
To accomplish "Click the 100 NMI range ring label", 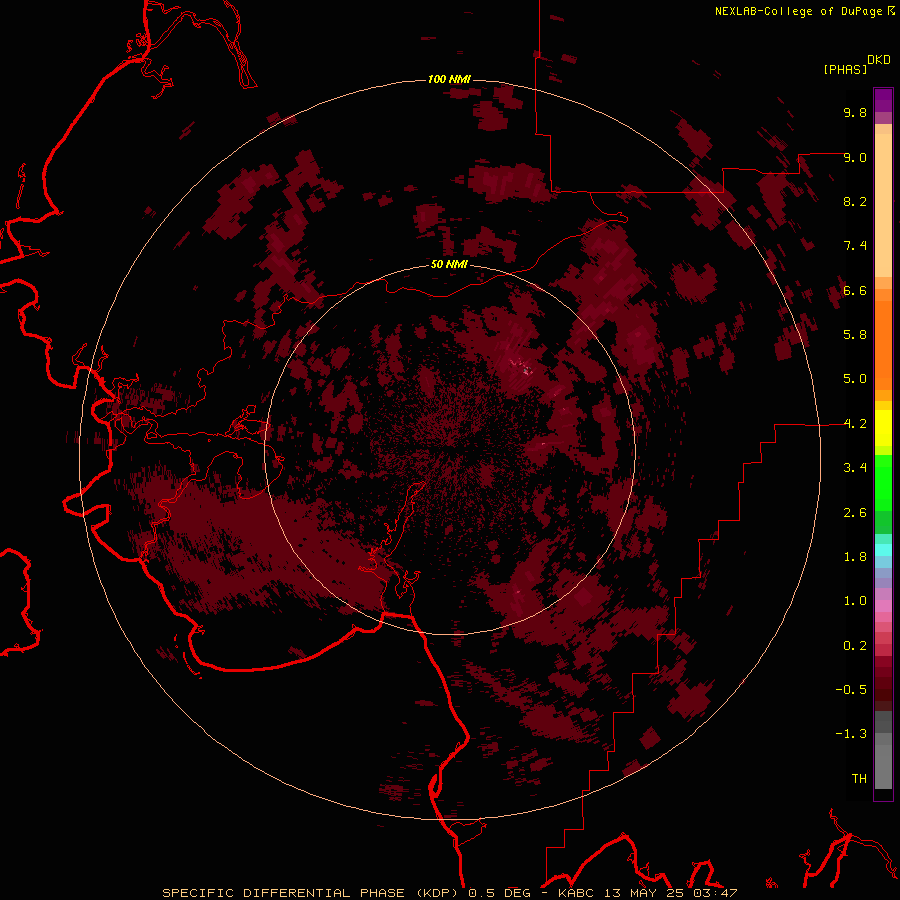I will [449, 79].
